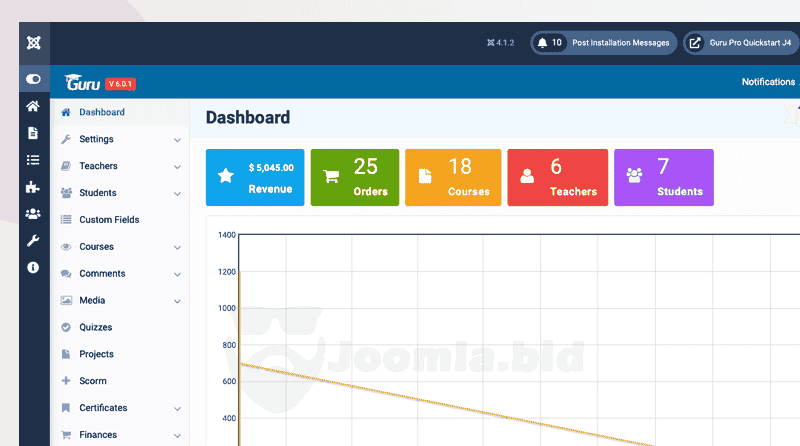800x446 pixels.
Task: Expand the Teachers submenu arrow
Action: 177,167
